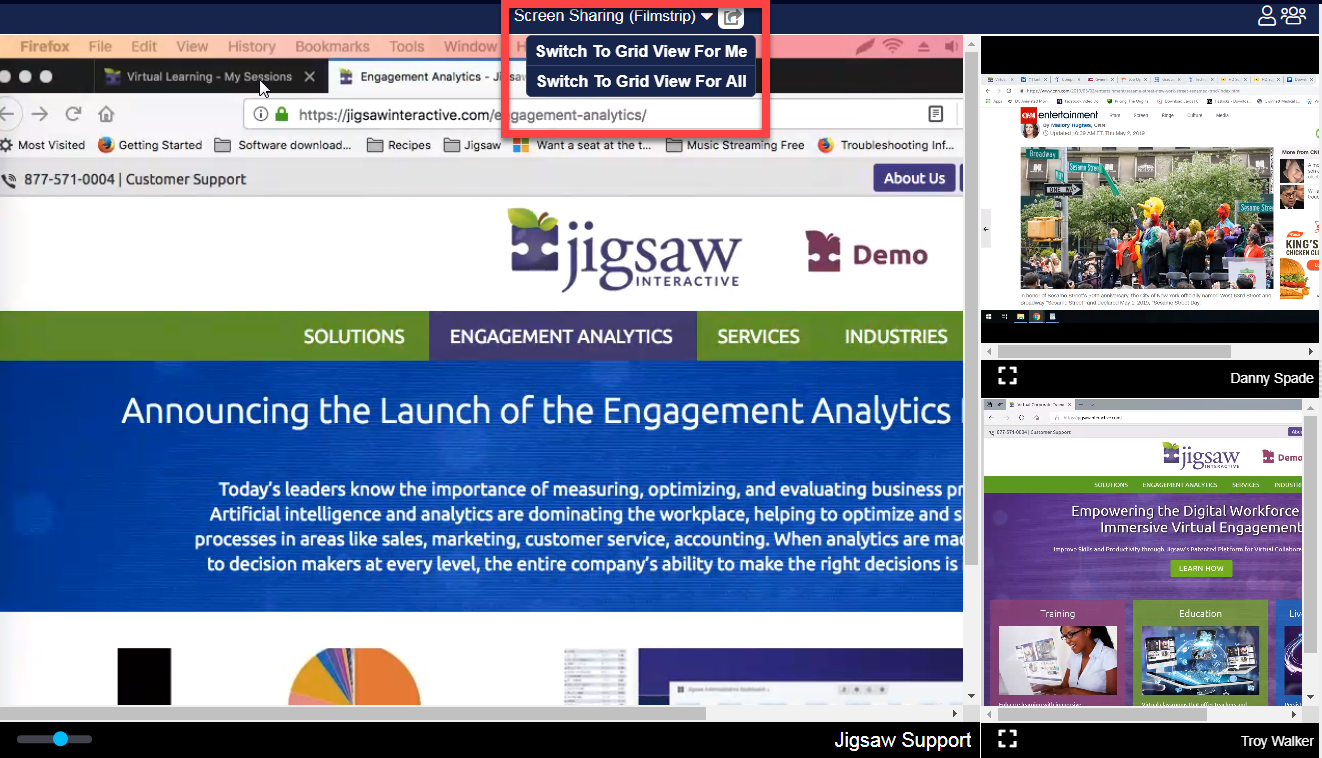Choose Switch To Grid View For Me
The image size is (1322, 758).
pos(641,51)
